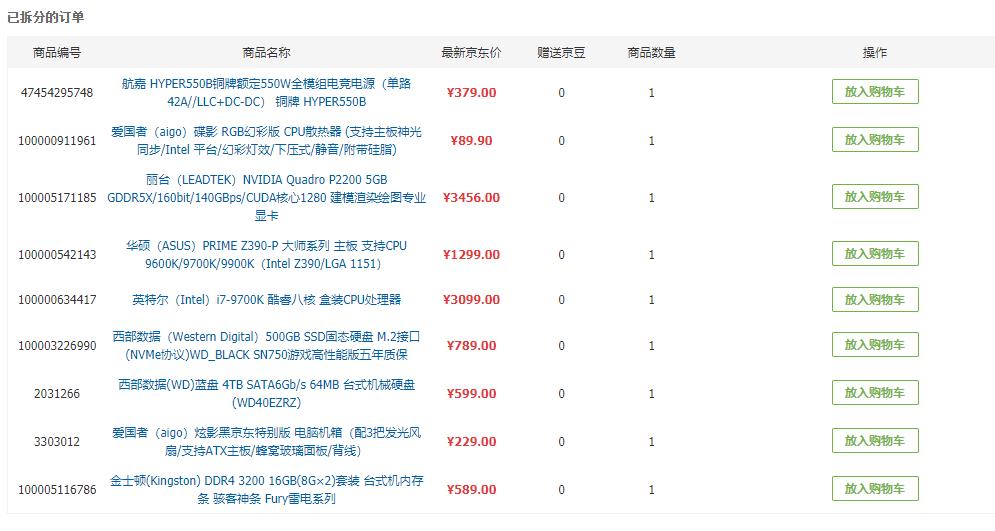Click the 商品数量 column header

tap(652, 53)
